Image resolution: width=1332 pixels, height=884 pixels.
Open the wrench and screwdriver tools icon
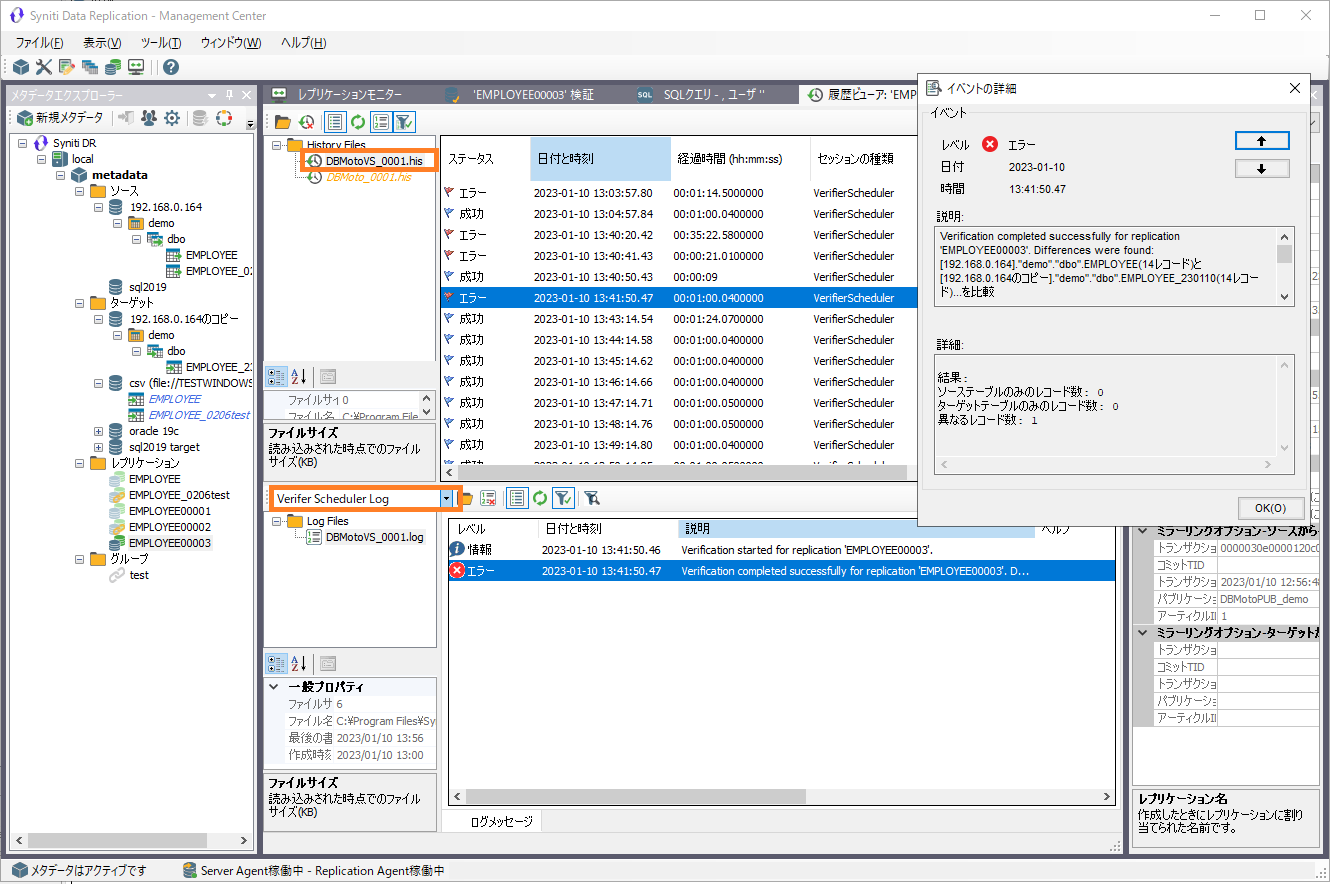(x=43, y=67)
